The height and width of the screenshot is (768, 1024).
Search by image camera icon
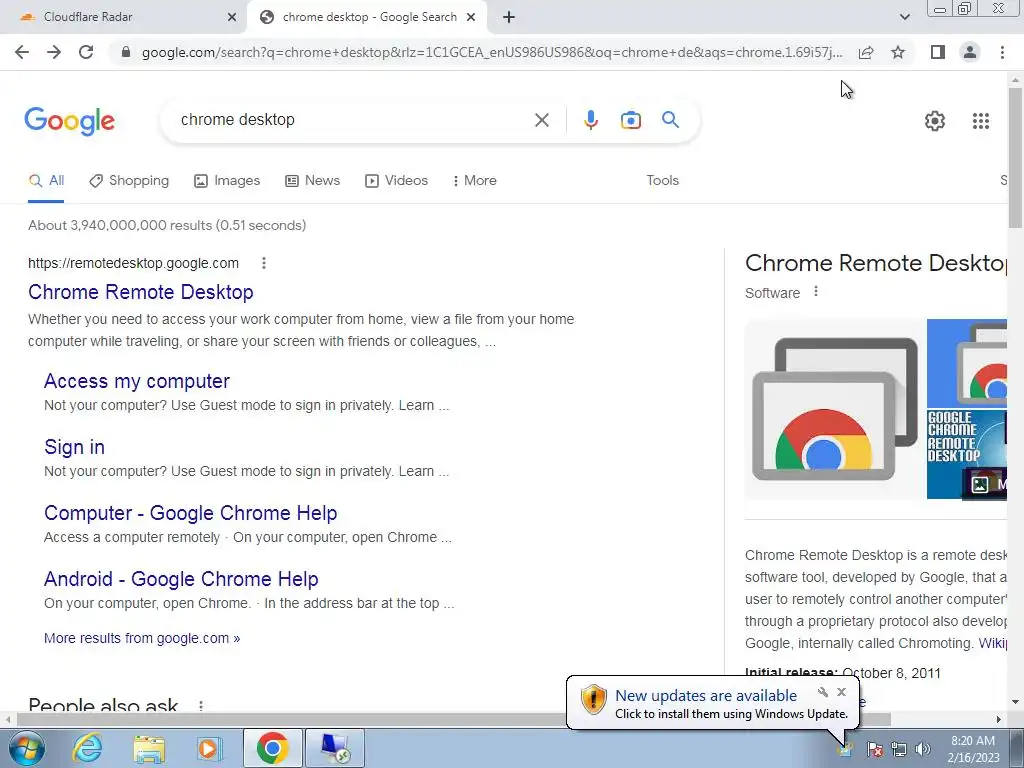coord(630,120)
